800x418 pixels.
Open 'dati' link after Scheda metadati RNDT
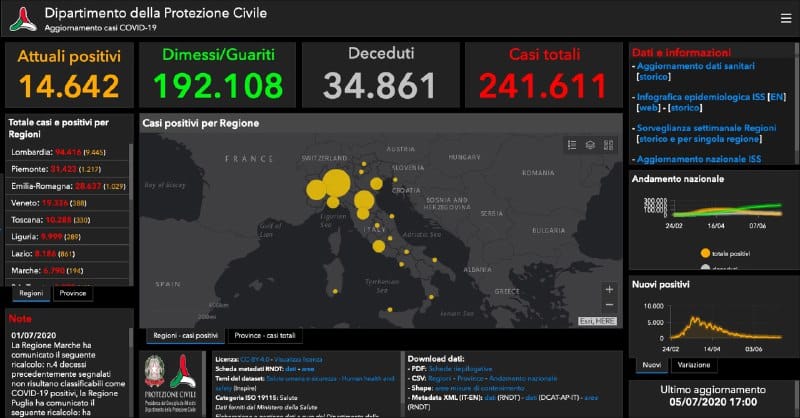pyautogui.click(x=290, y=369)
